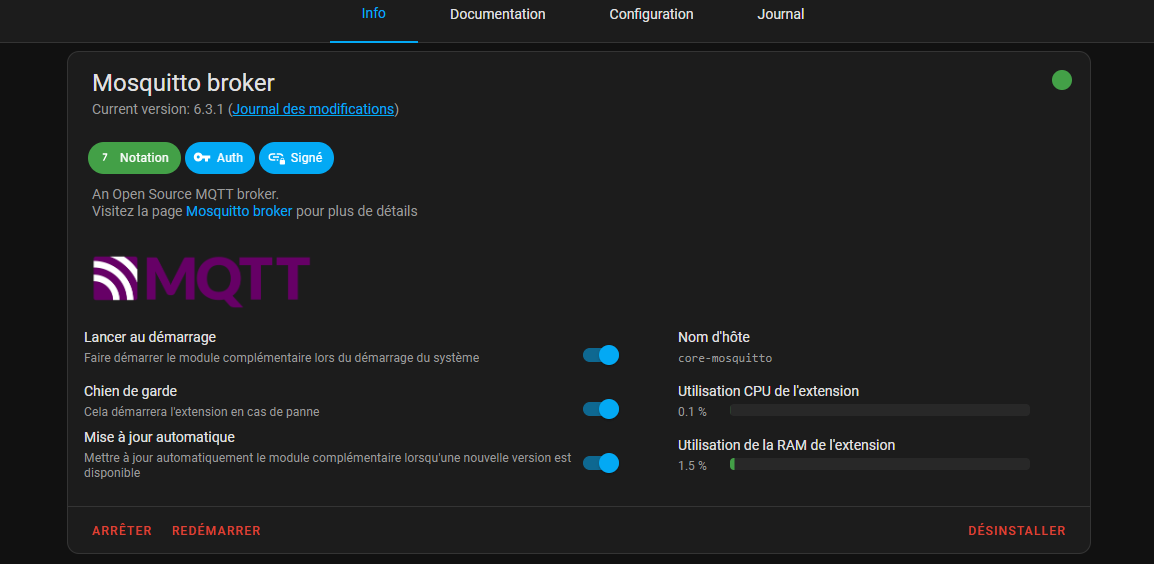Select the core-mosquitto hostname text

pyautogui.click(x=725, y=359)
